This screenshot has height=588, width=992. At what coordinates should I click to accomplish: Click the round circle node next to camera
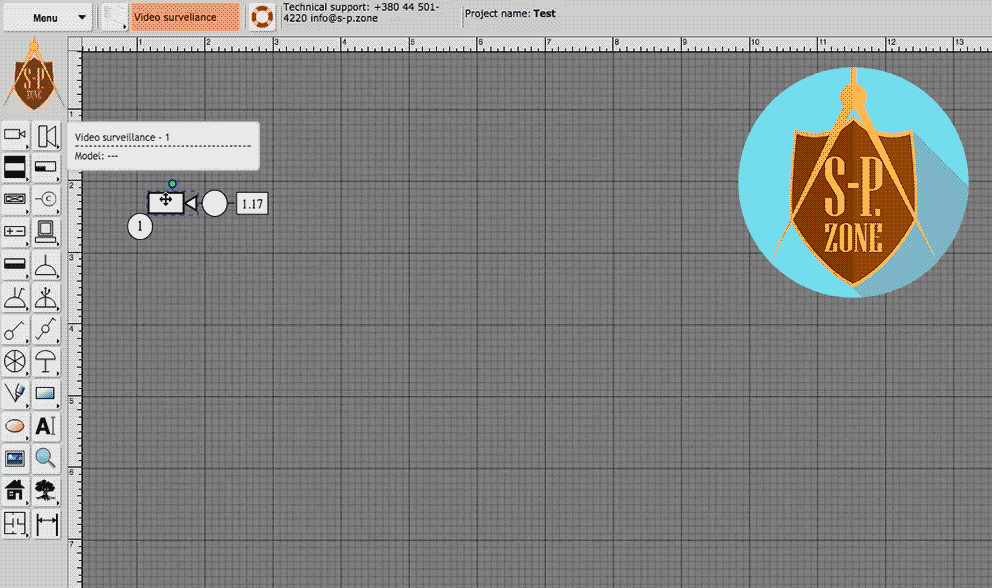click(214, 203)
